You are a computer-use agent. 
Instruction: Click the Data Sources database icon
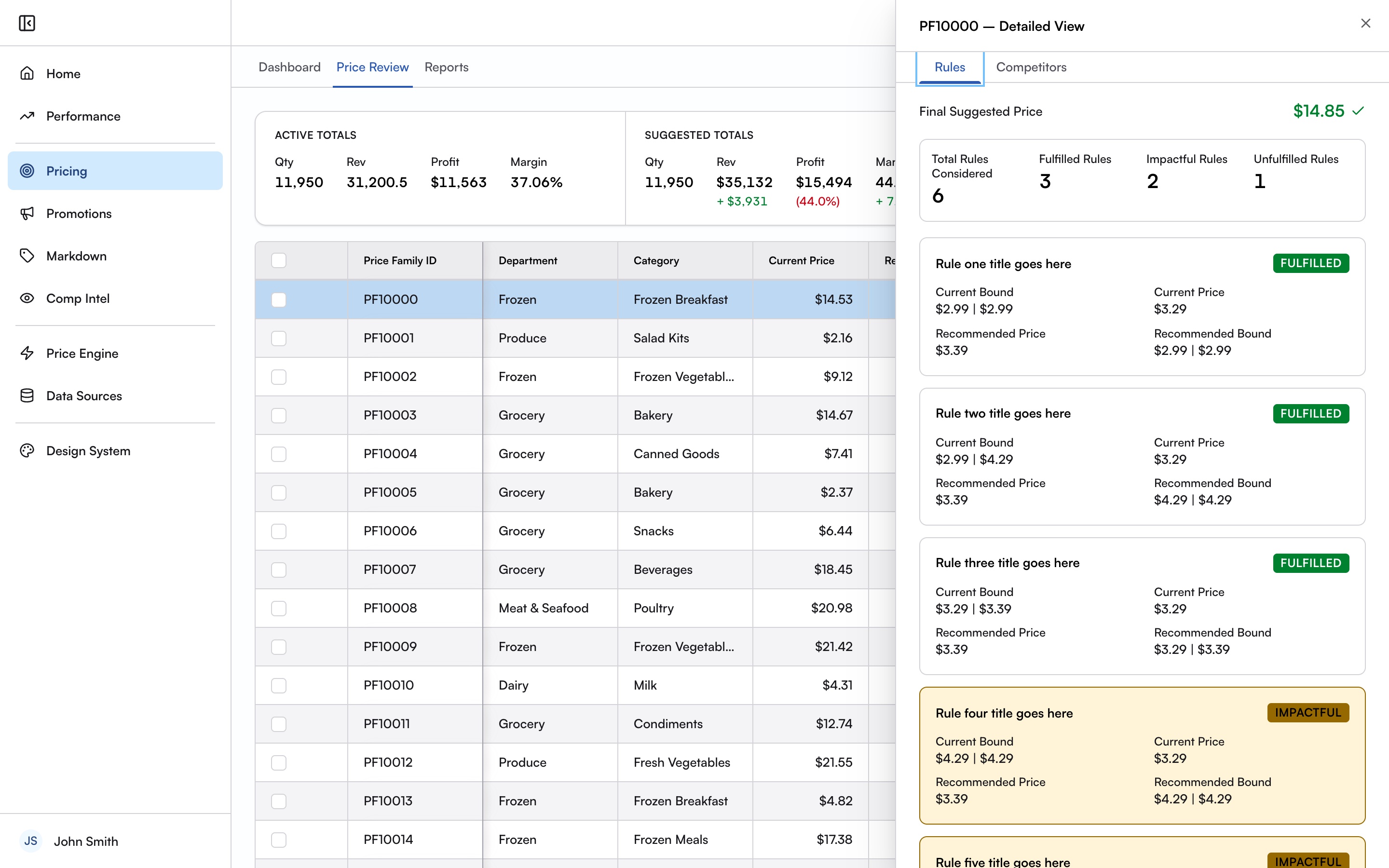pyautogui.click(x=27, y=396)
